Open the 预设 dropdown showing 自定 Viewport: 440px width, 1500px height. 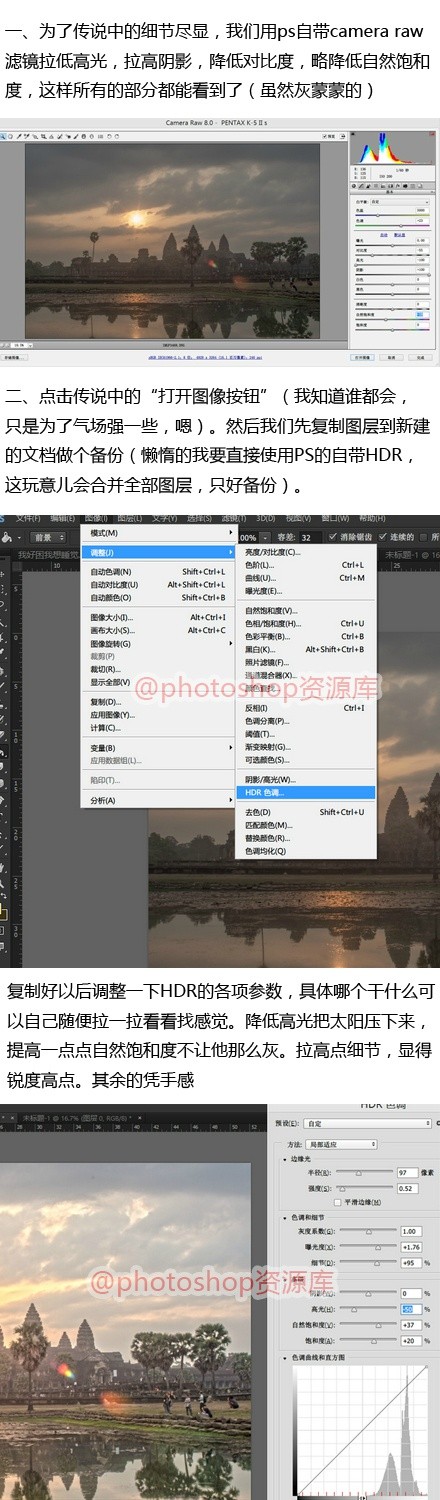pyautogui.click(x=367, y=1124)
